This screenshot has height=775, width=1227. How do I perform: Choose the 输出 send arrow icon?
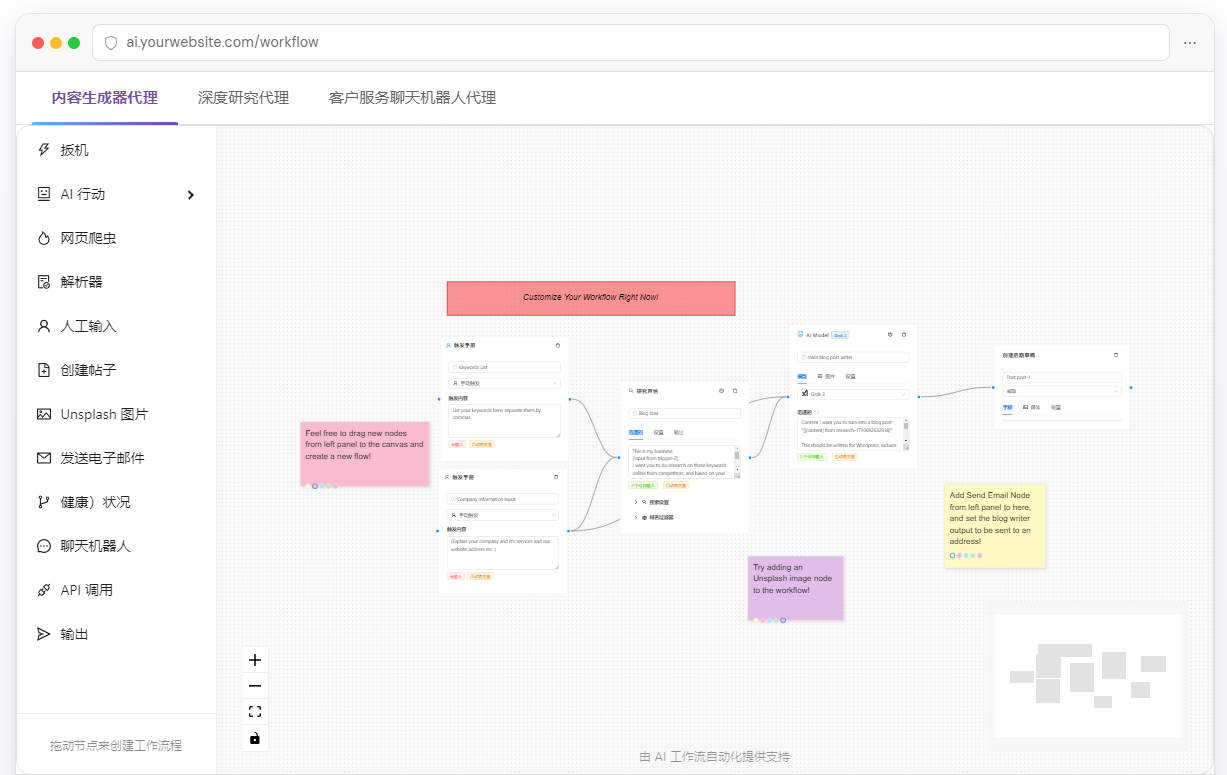tap(43, 634)
